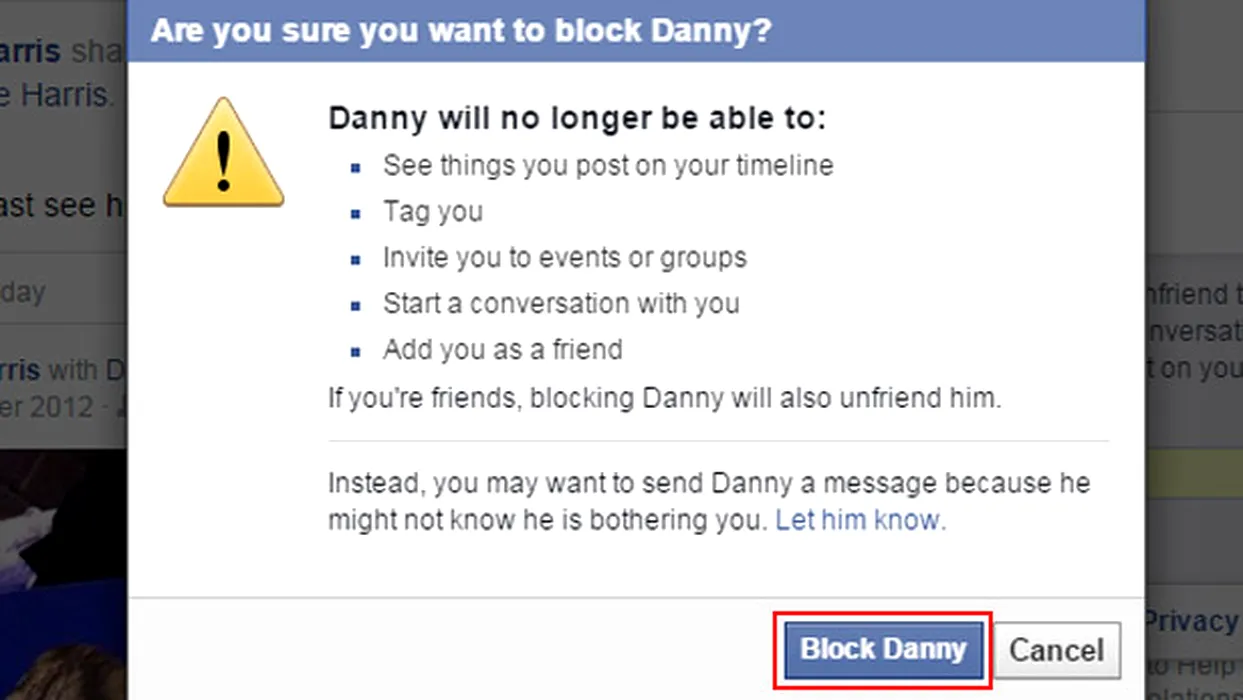
Task: Click the pale yellow bar right of dialog
Action: click(1193, 476)
